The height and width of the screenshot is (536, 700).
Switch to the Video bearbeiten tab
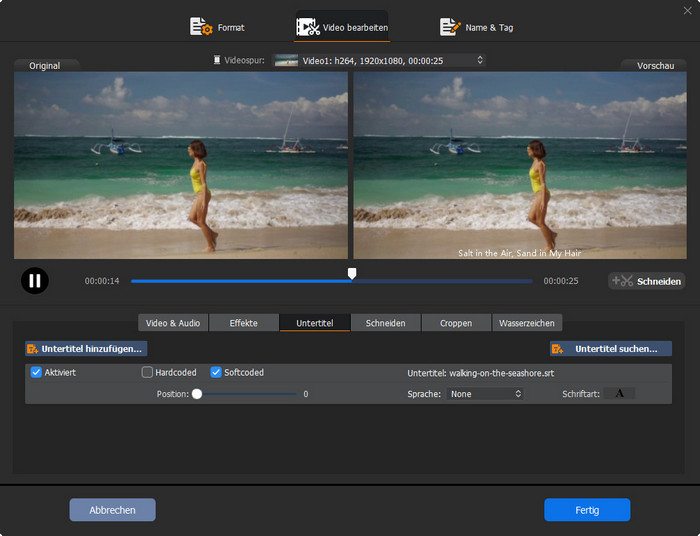[342, 27]
